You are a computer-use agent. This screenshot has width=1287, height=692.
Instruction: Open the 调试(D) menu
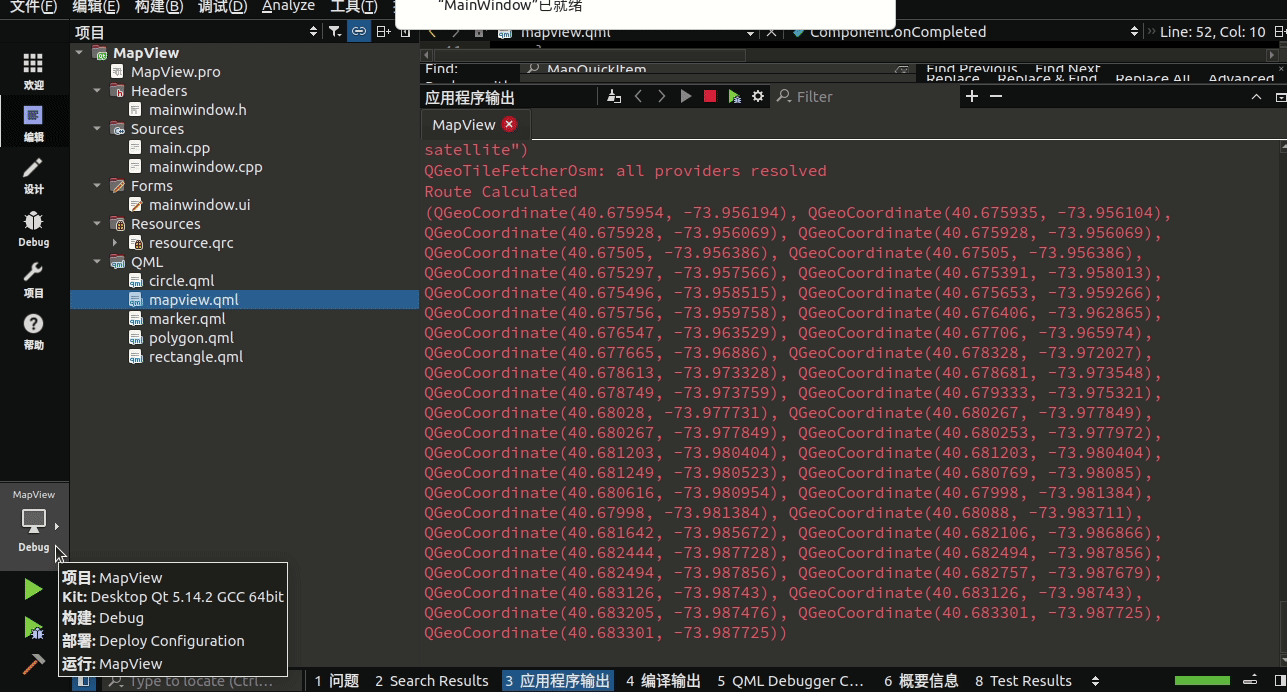222,7
